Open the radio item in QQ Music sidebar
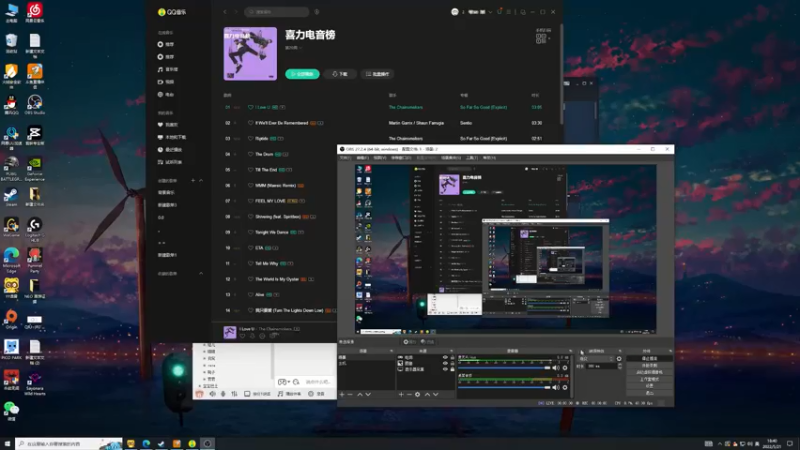The image size is (800, 450). pos(168,94)
